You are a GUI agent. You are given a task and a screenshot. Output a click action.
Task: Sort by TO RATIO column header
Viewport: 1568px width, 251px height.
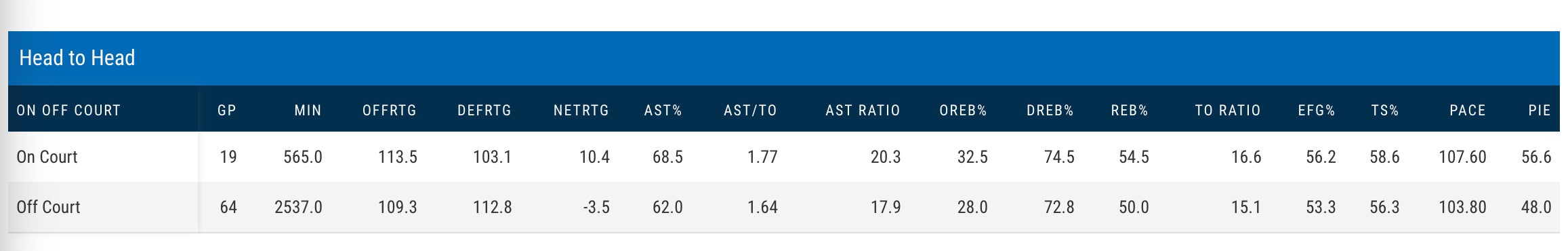coord(1228,110)
